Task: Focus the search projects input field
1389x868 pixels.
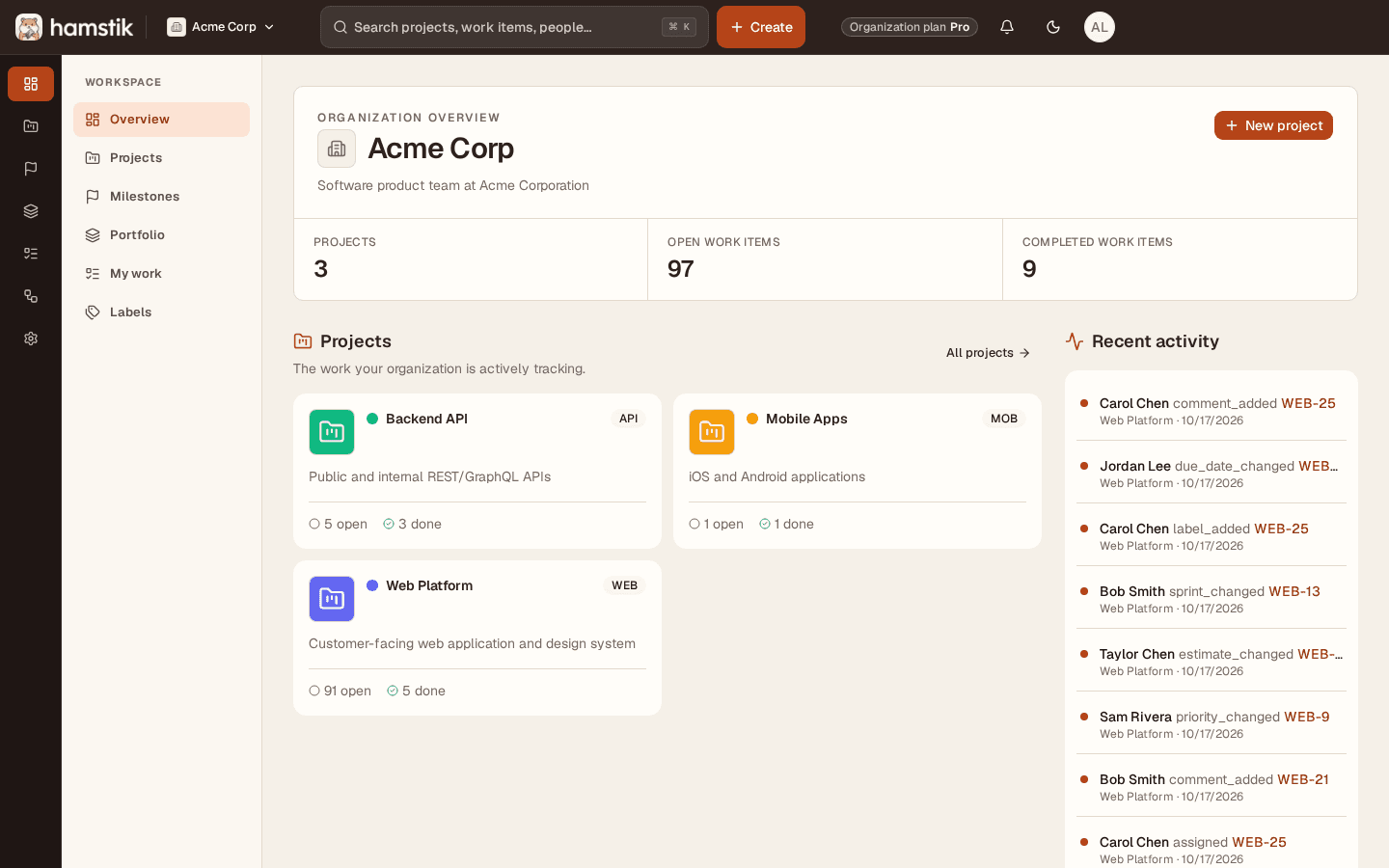Action: point(514,27)
